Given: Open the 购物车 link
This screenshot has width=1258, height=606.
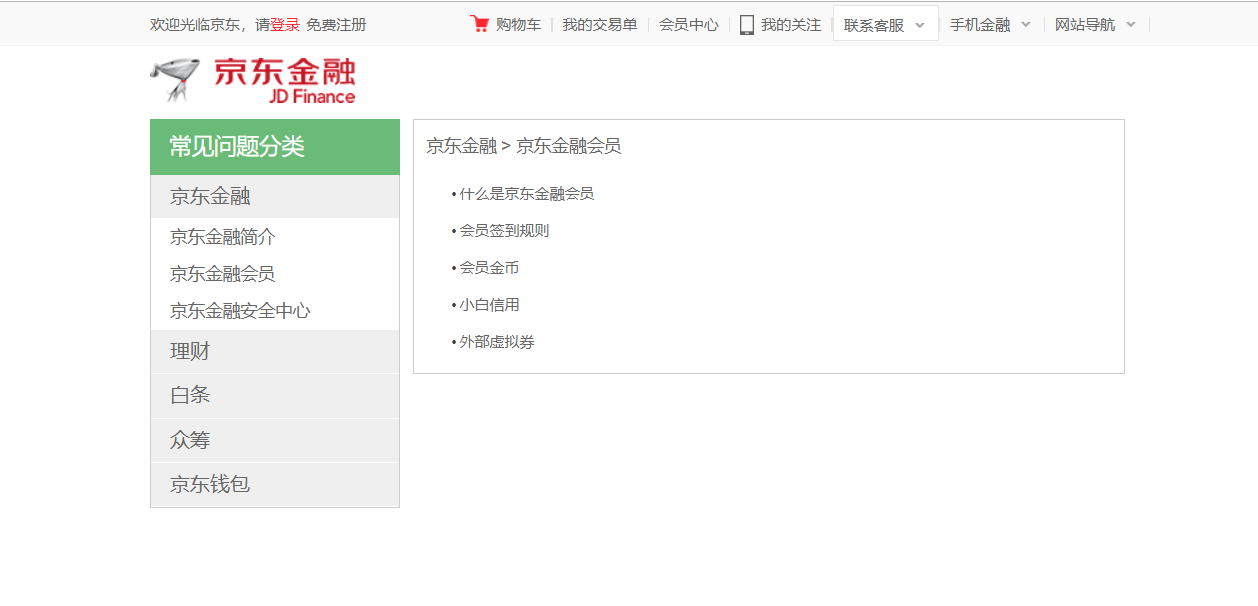Looking at the screenshot, I should [x=518, y=25].
